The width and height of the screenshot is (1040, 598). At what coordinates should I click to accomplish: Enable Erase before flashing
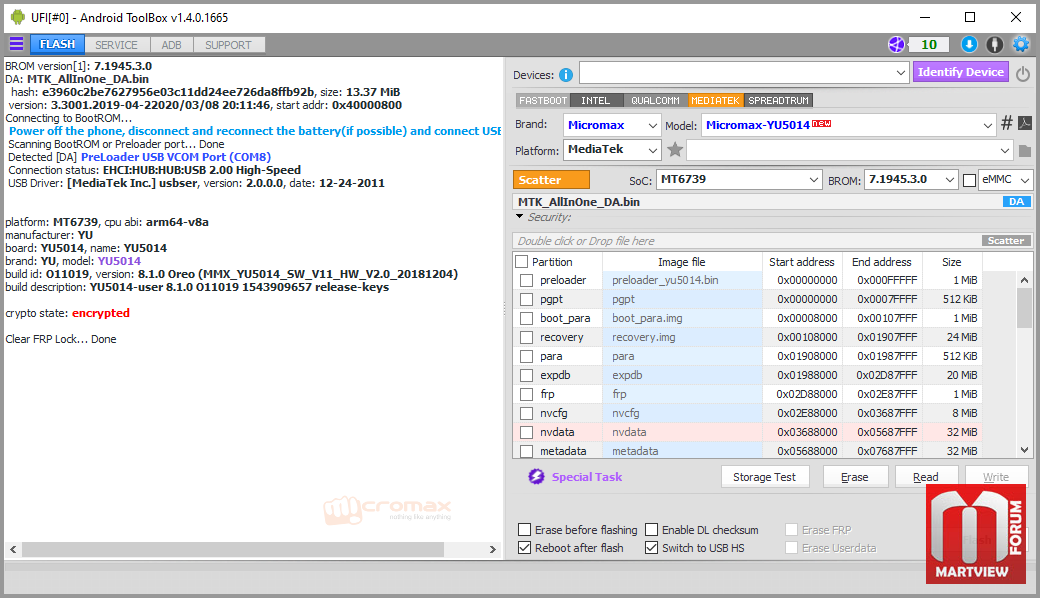tap(525, 530)
